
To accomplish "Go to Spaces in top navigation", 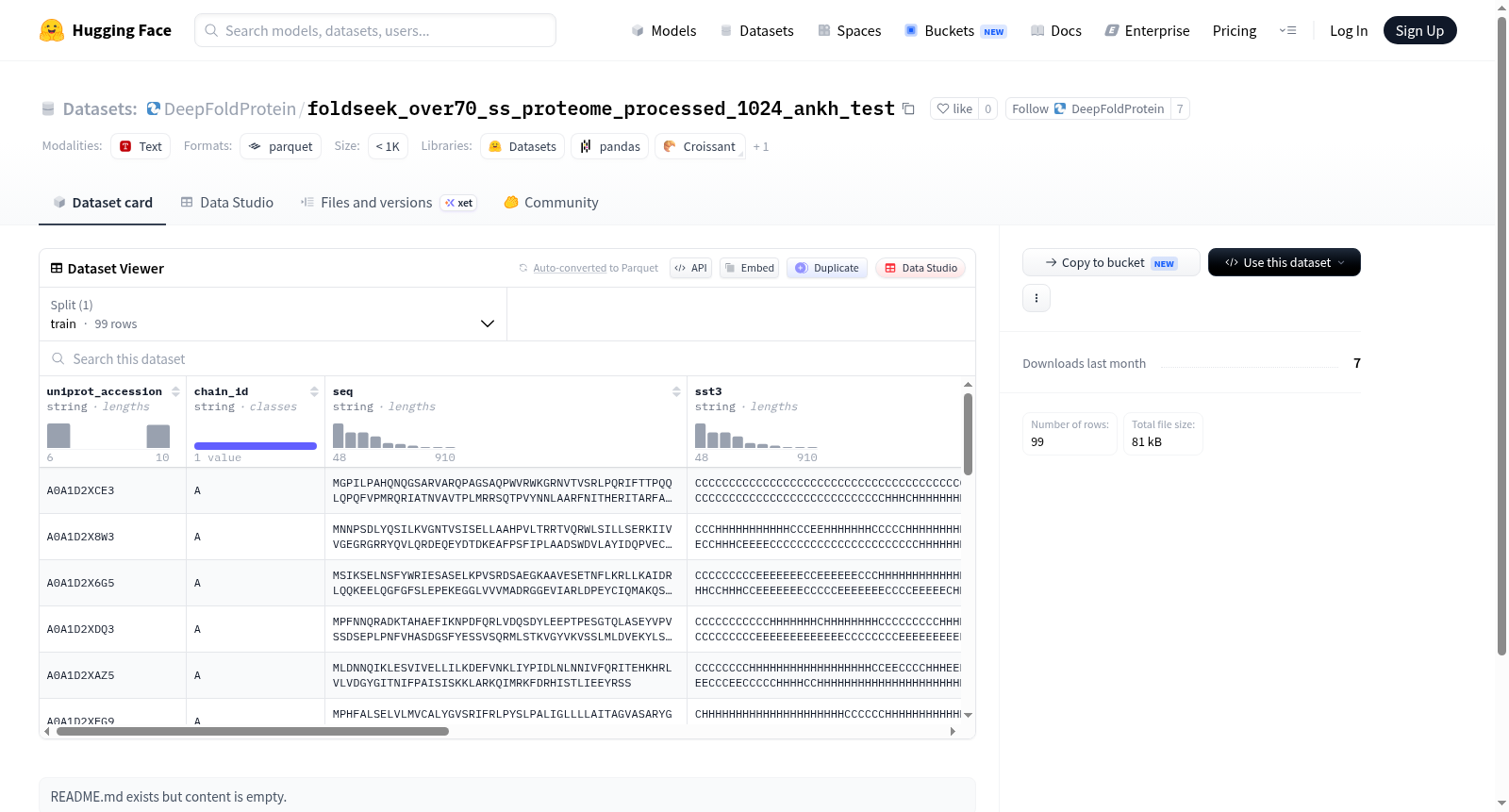I will [849, 30].
